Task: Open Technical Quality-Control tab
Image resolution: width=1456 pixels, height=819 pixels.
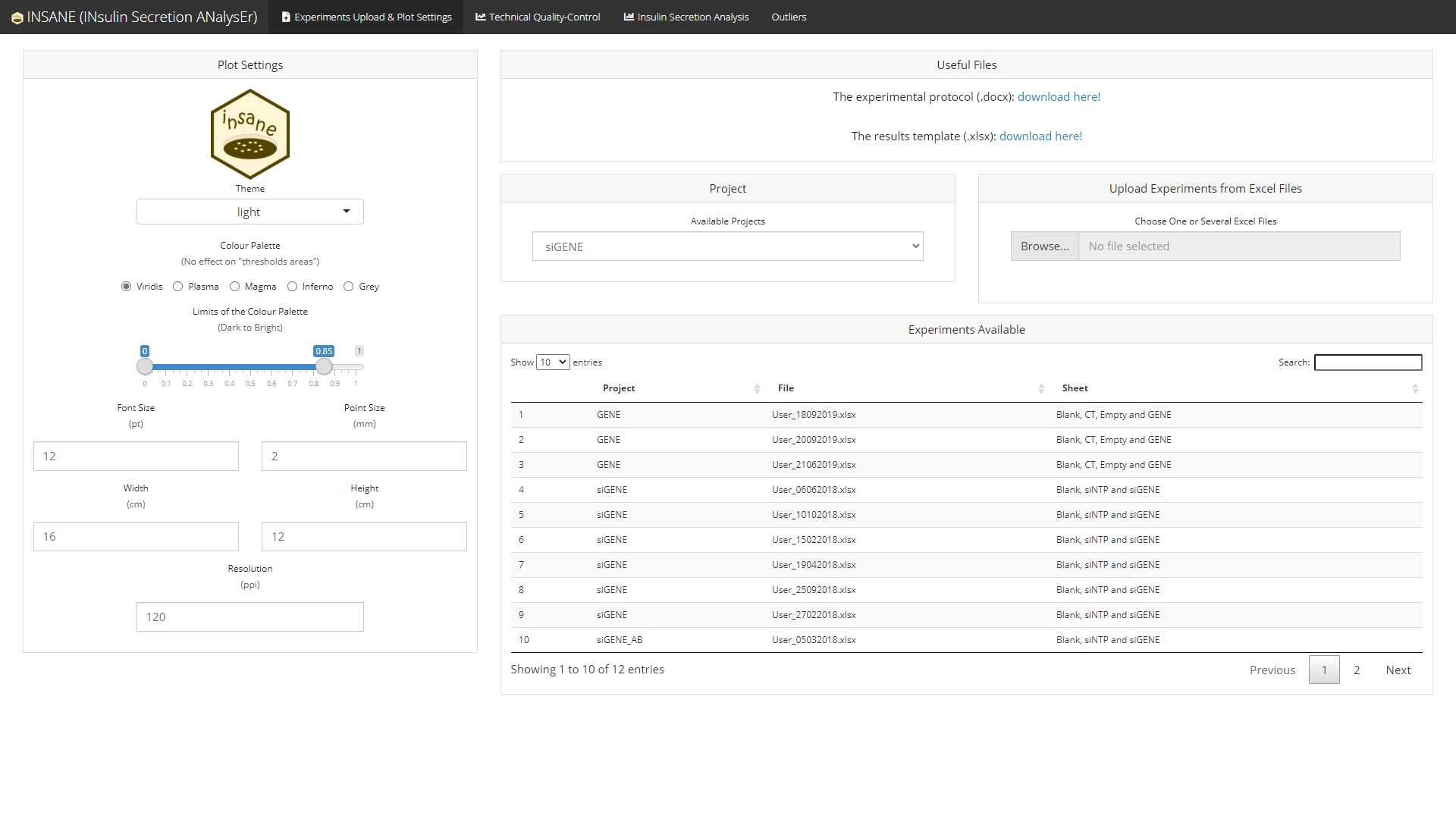Action: point(538,17)
